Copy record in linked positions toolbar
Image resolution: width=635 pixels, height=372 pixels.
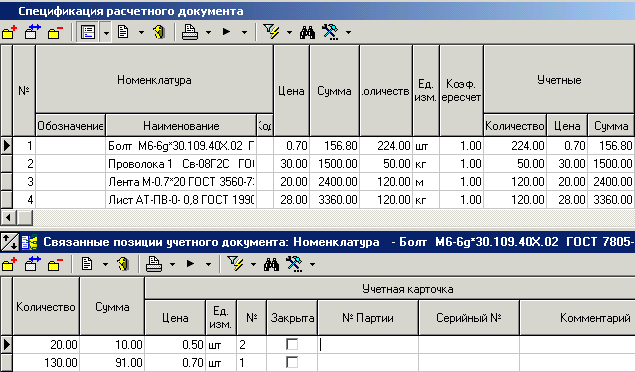pos(32,264)
